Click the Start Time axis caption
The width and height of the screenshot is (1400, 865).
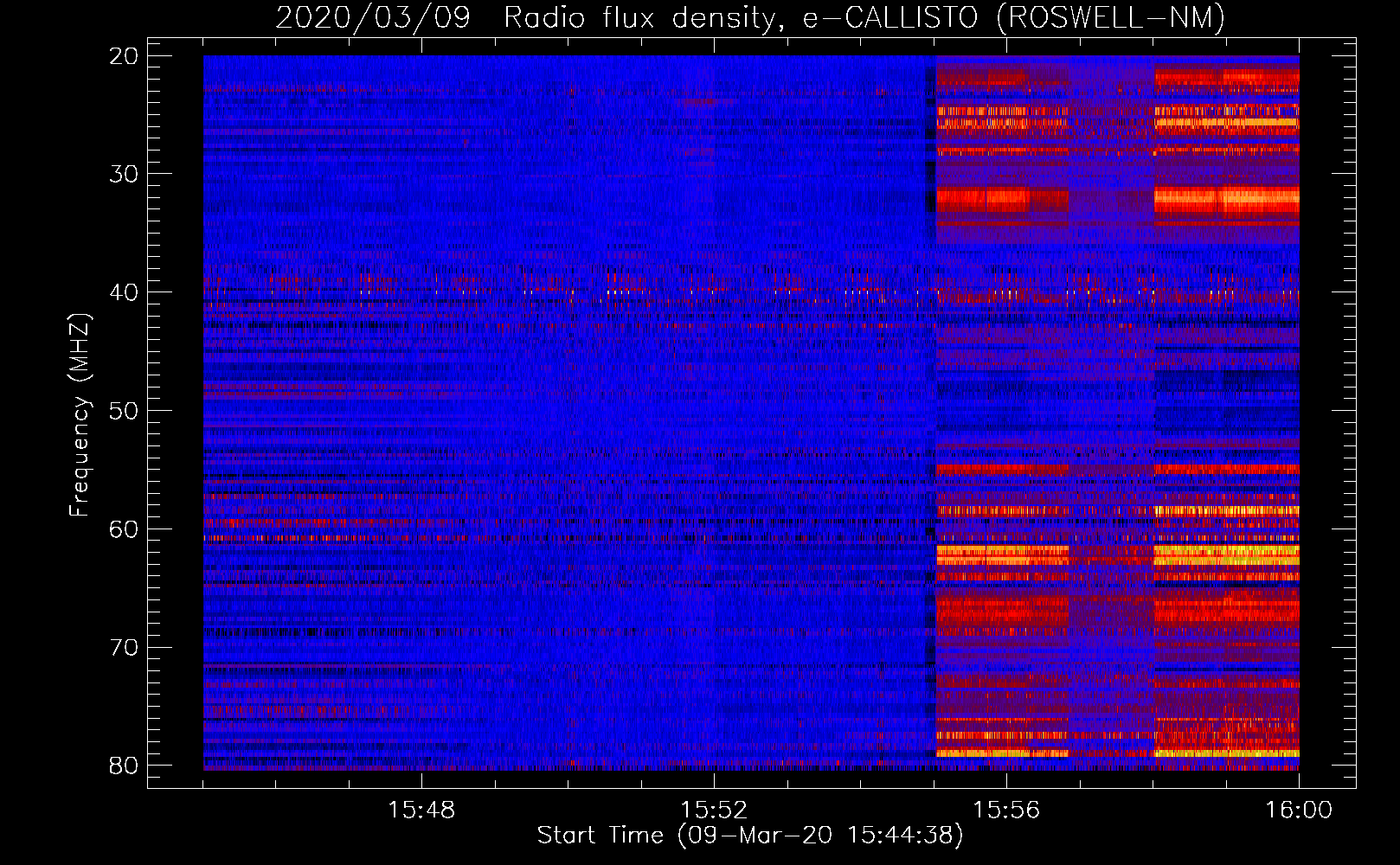pyautogui.click(x=750, y=836)
